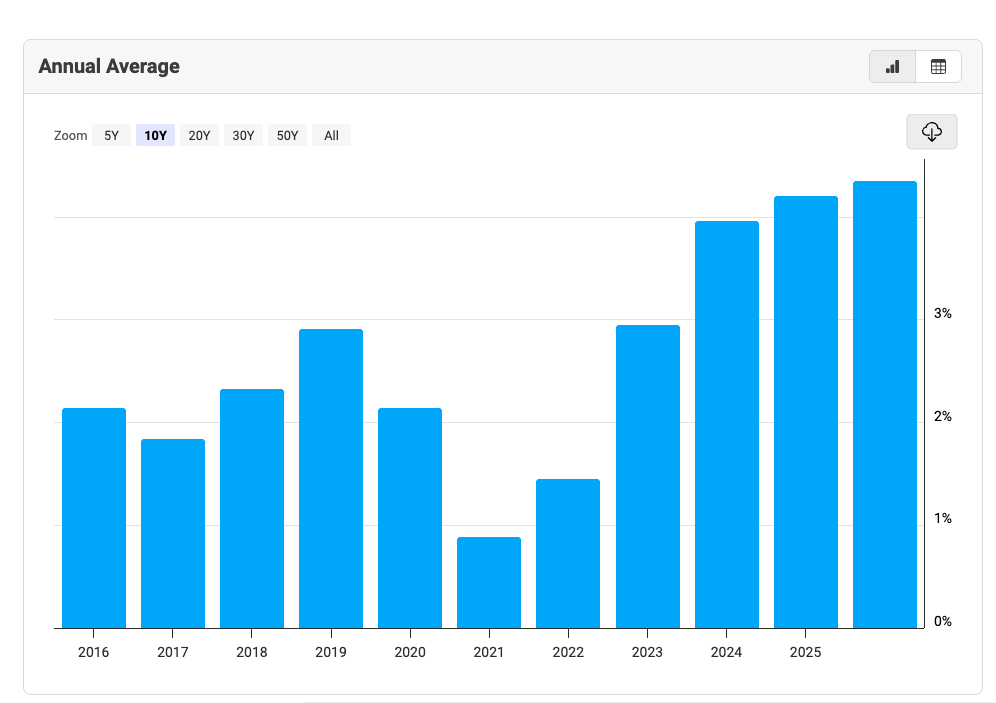The image size is (996, 703).
Task: Click the 2019 bar
Action: click(x=331, y=478)
